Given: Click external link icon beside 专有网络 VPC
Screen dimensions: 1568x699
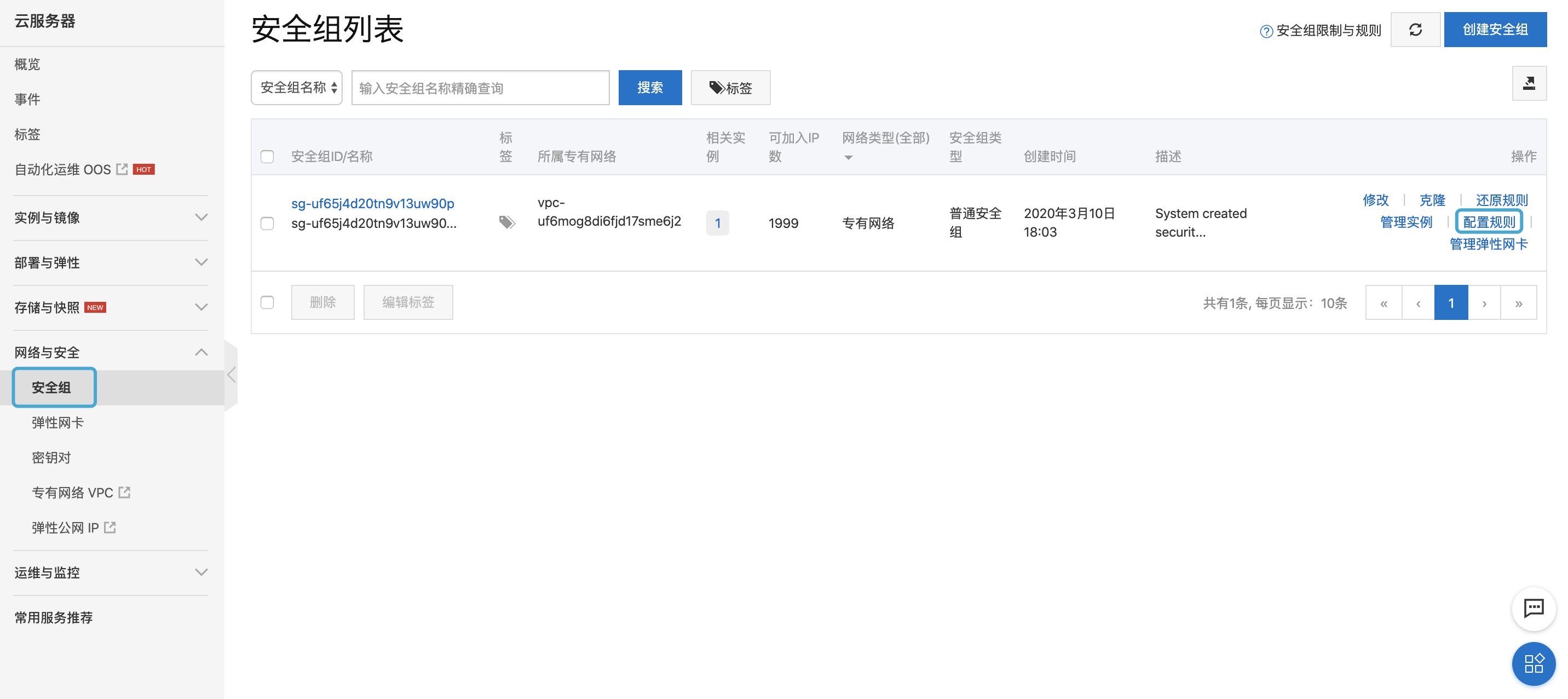Looking at the screenshot, I should click(x=125, y=492).
